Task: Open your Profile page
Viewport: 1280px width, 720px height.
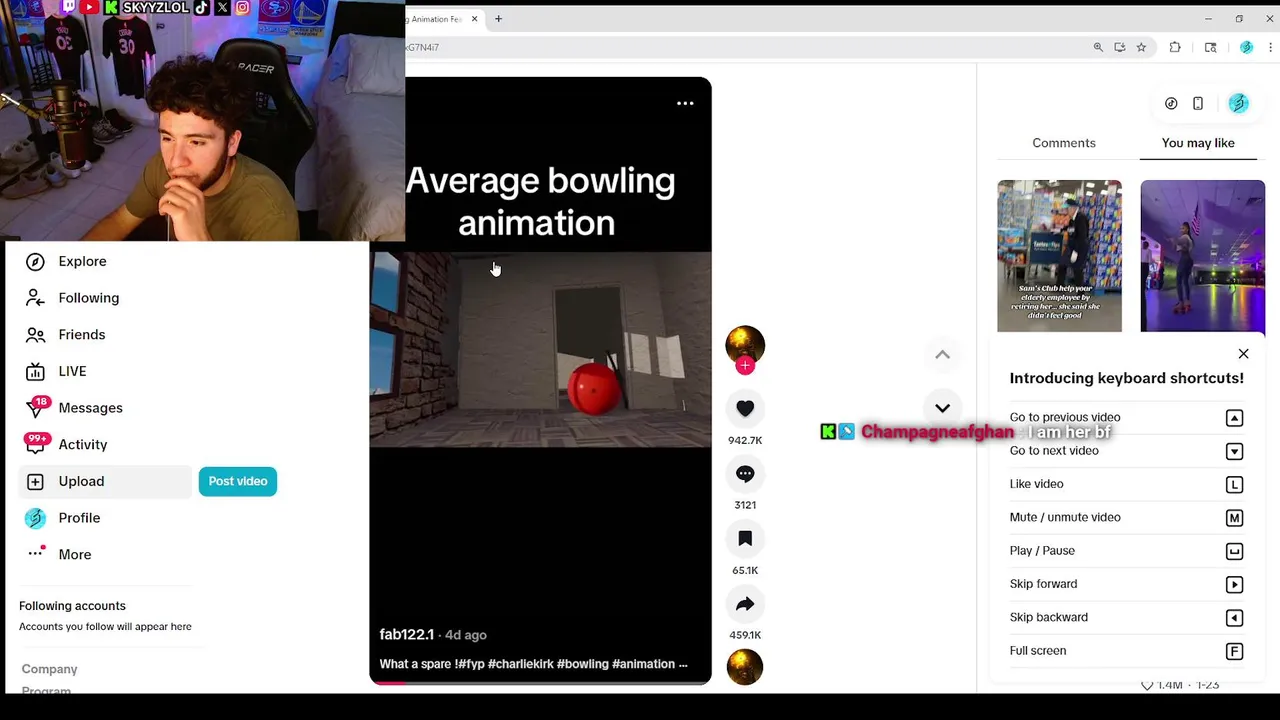Action: coord(79,518)
